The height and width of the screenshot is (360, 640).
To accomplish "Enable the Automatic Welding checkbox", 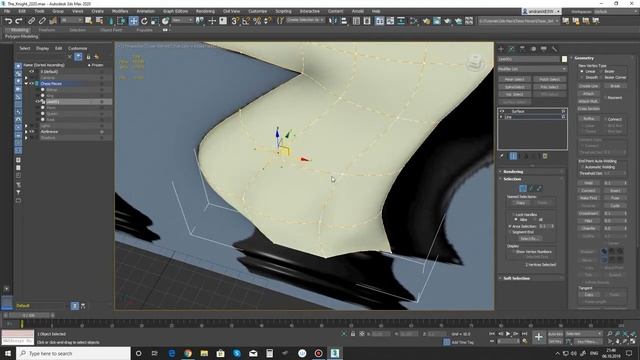I will pos(582,167).
